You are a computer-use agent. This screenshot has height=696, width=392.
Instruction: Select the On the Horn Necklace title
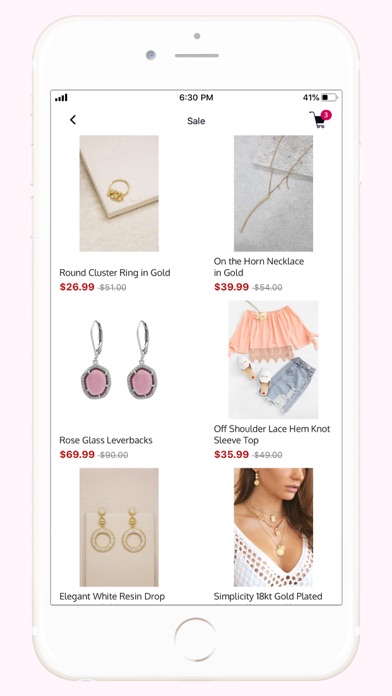(258, 267)
